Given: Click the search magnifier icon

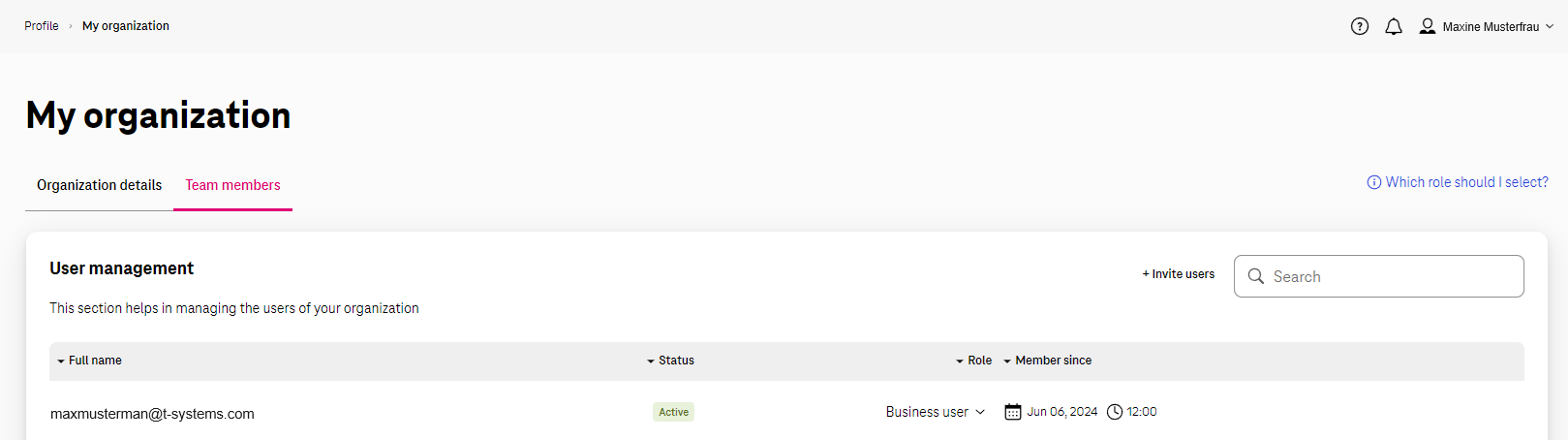Looking at the screenshot, I should (x=1256, y=276).
